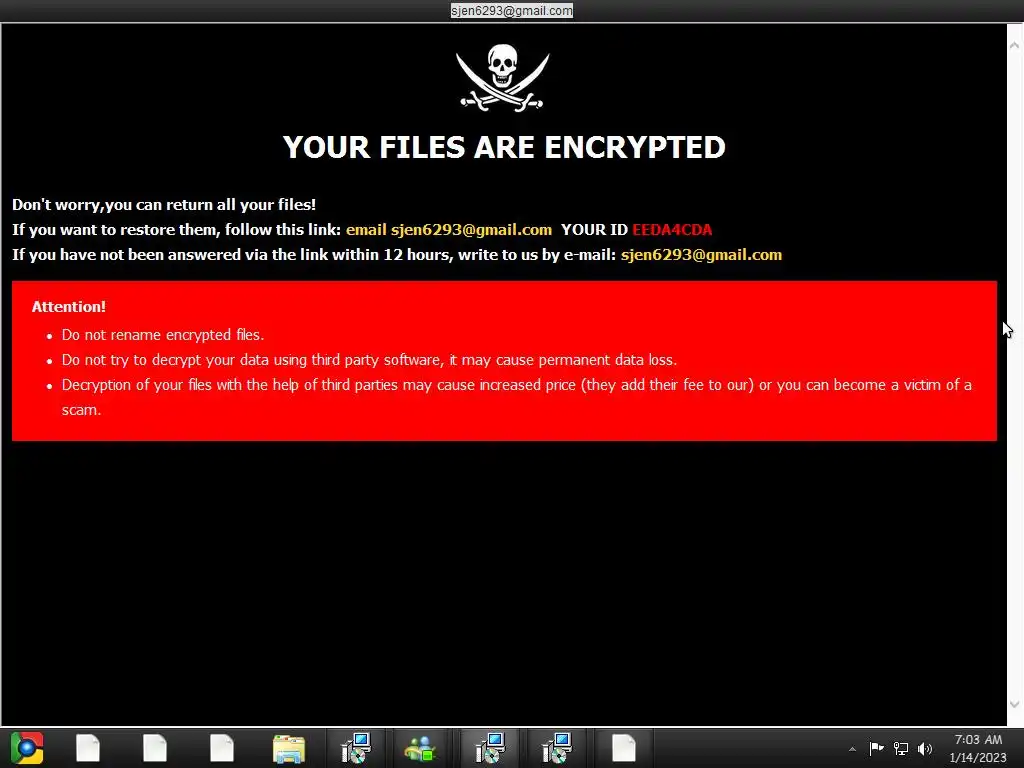Open the Windows Explorer folder taskbar icon
The width and height of the screenshot is (1024, 768).
[289, 748]
